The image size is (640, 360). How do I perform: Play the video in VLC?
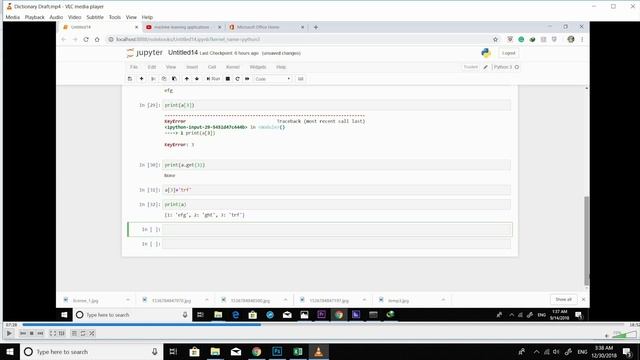tap(9, 333)
